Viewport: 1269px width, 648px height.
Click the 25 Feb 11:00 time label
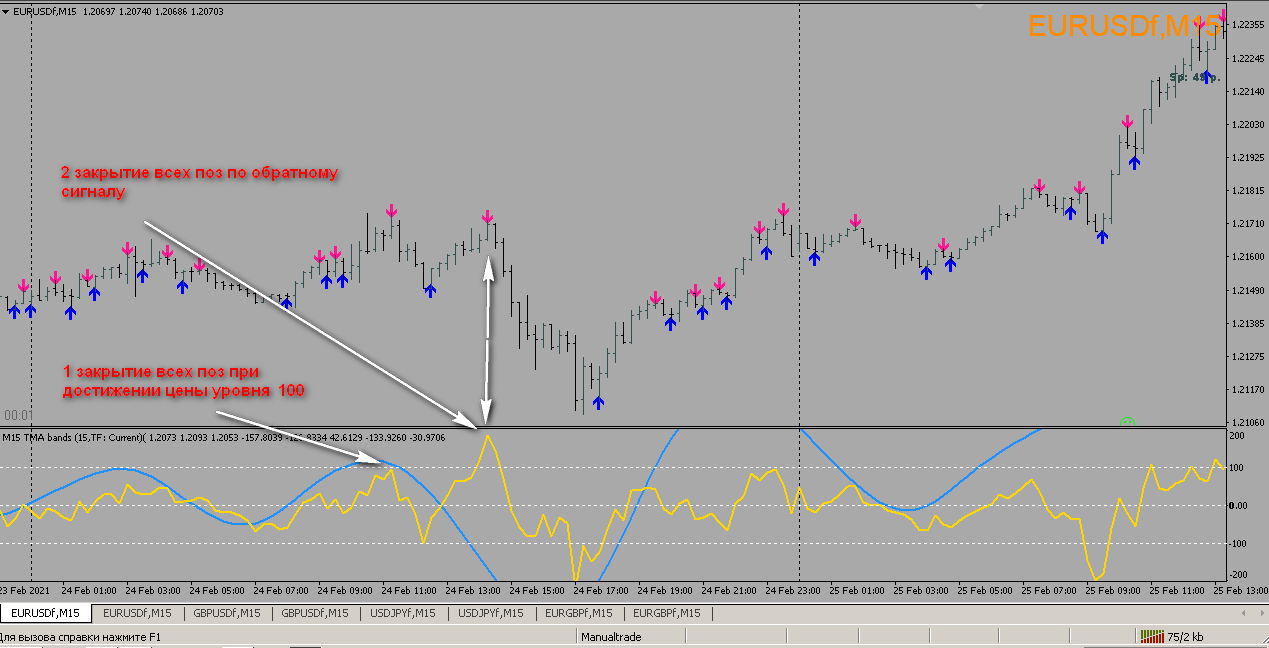tap(1178, 590)
